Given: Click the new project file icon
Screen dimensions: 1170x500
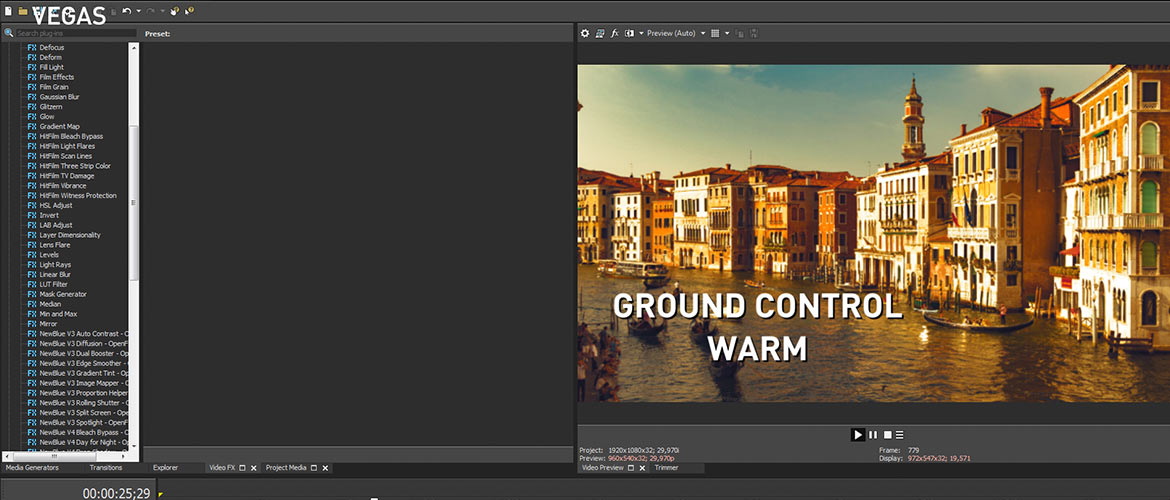Looking at the screenshot, I should (9, 11).
